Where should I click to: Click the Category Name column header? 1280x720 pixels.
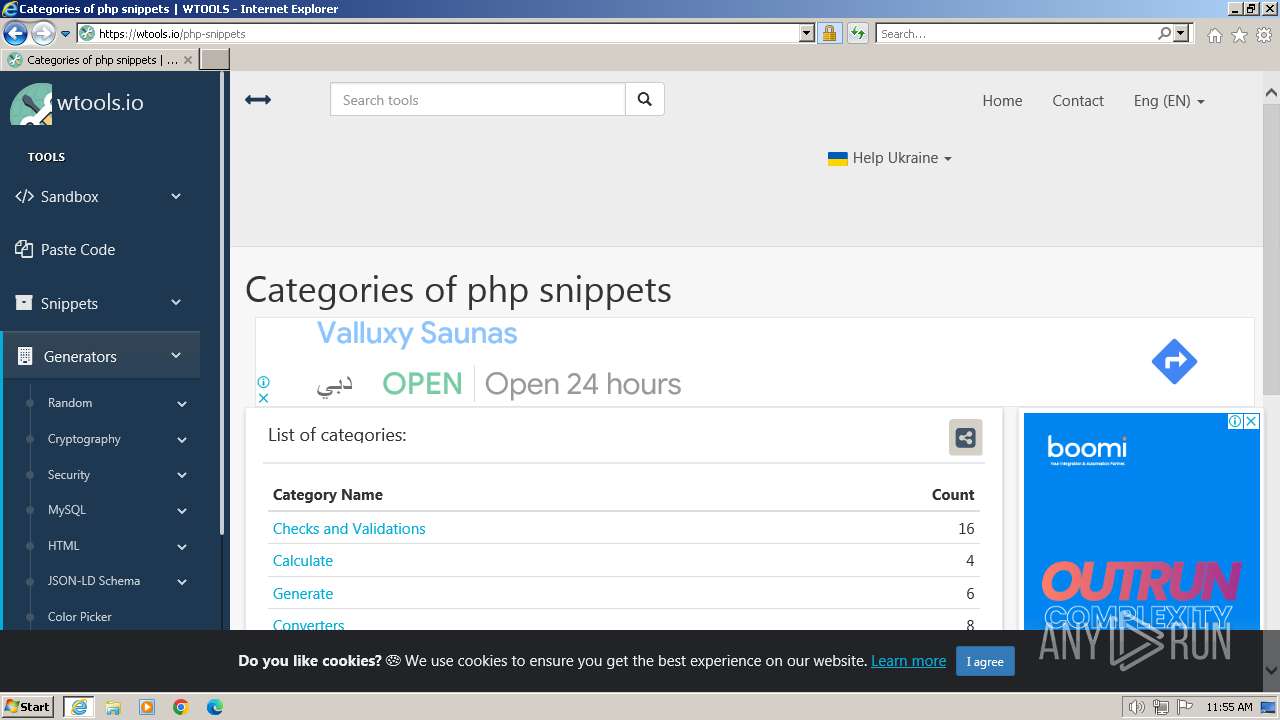click(x=328, y=495)
